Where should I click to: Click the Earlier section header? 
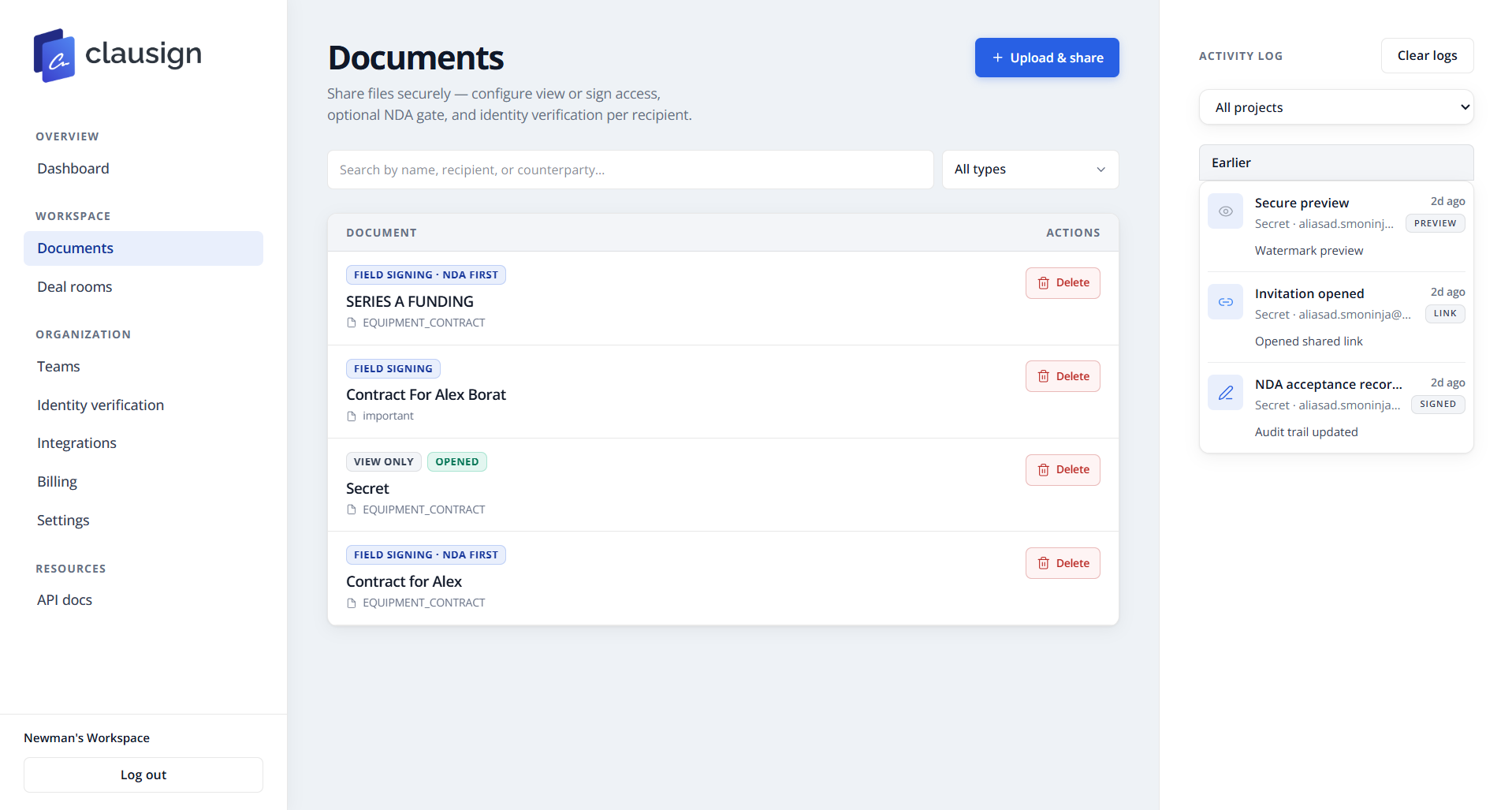point(1336,162)
